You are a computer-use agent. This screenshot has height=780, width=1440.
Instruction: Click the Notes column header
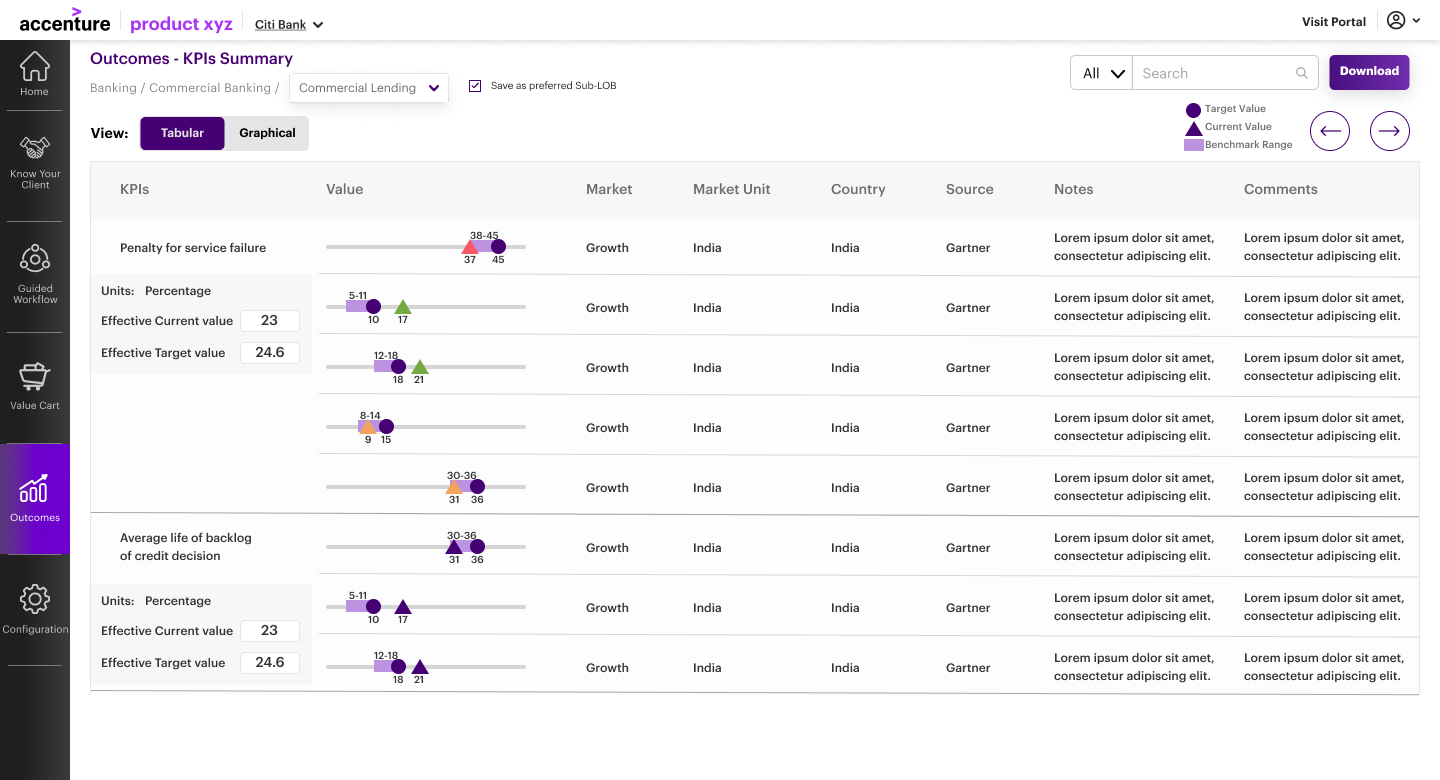tap(1074, 189)
